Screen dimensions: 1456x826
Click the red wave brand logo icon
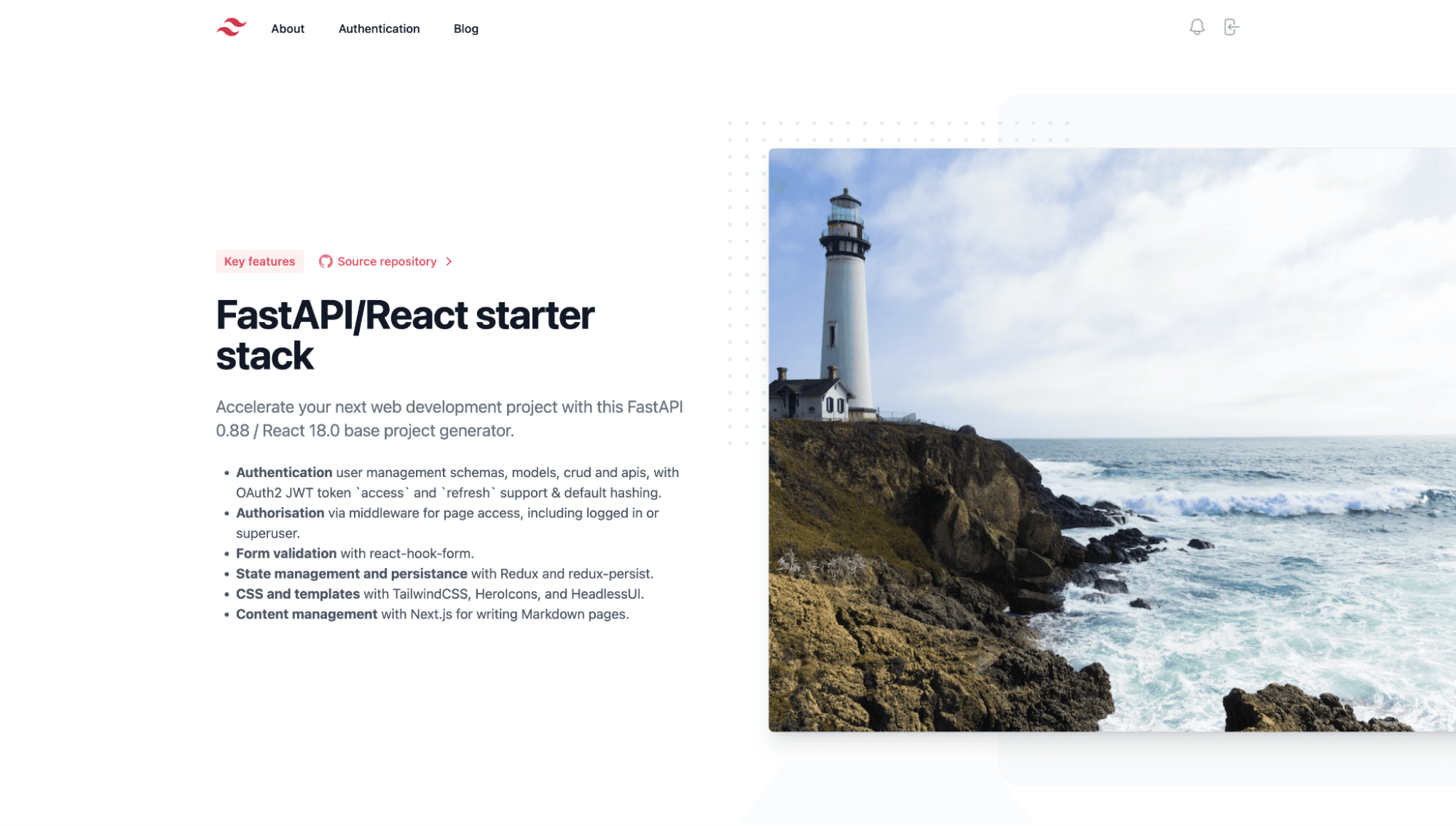point(230,27)
